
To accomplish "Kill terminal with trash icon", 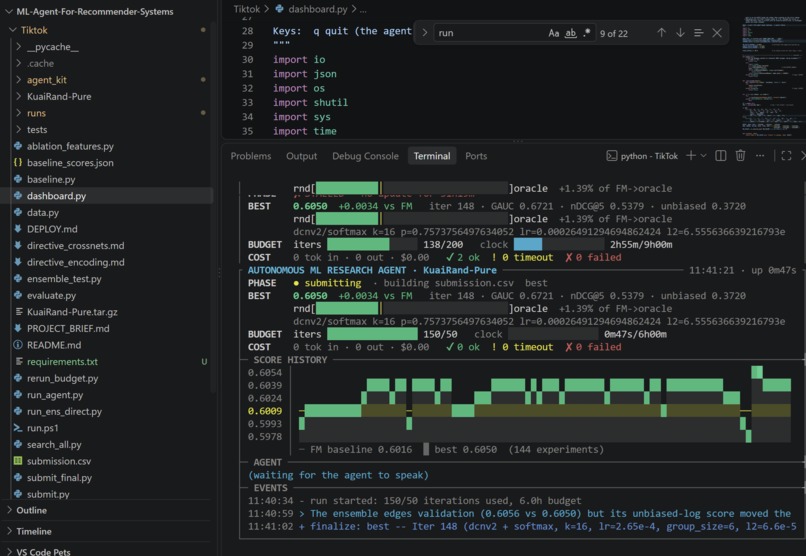I will (740, 155).
